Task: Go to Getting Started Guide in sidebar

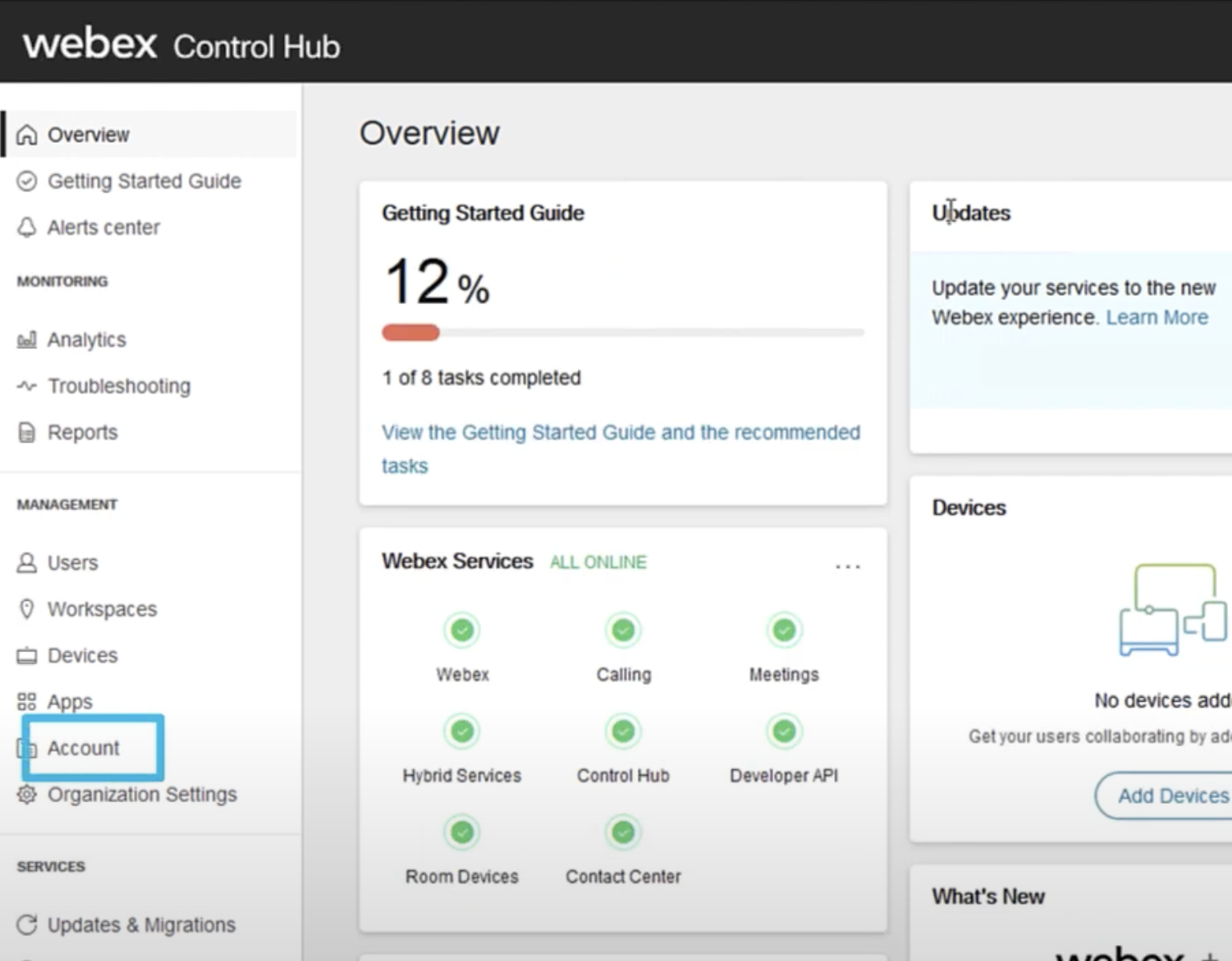Action: [144, 181]
